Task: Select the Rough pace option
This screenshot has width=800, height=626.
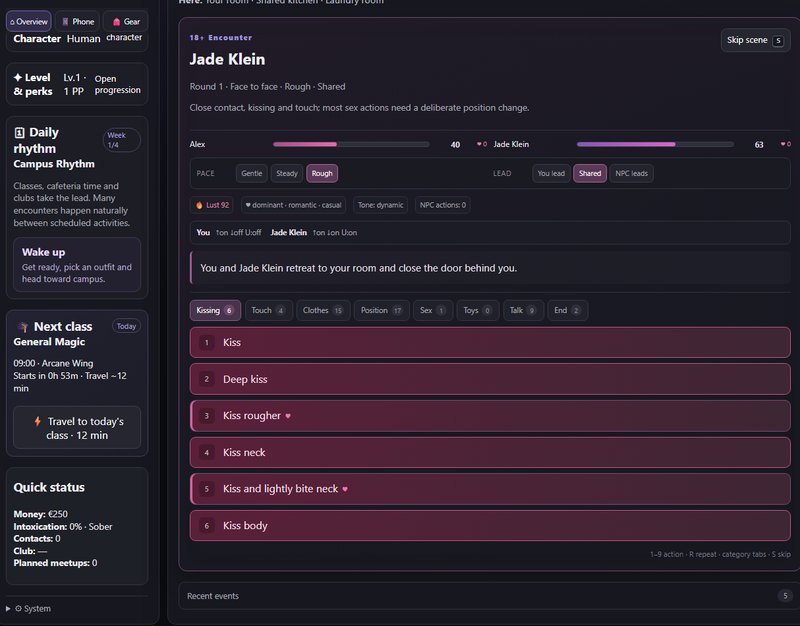Action: [322, 173]
